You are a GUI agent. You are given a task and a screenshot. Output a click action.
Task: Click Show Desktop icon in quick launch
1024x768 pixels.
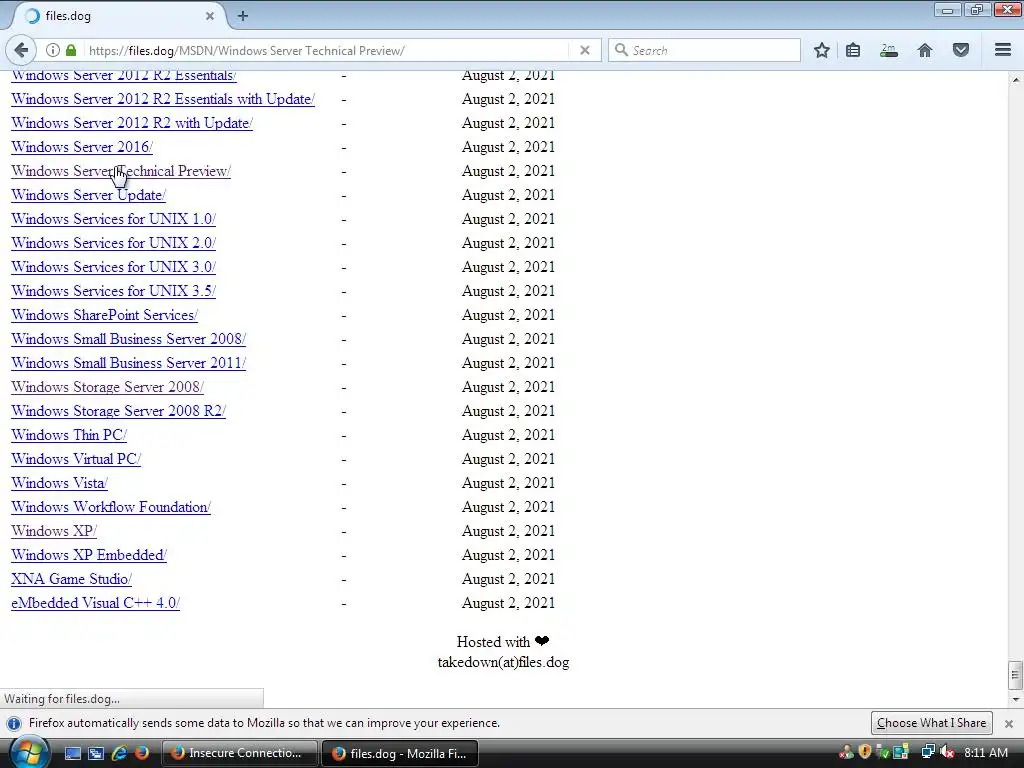[x=72, y=753]
